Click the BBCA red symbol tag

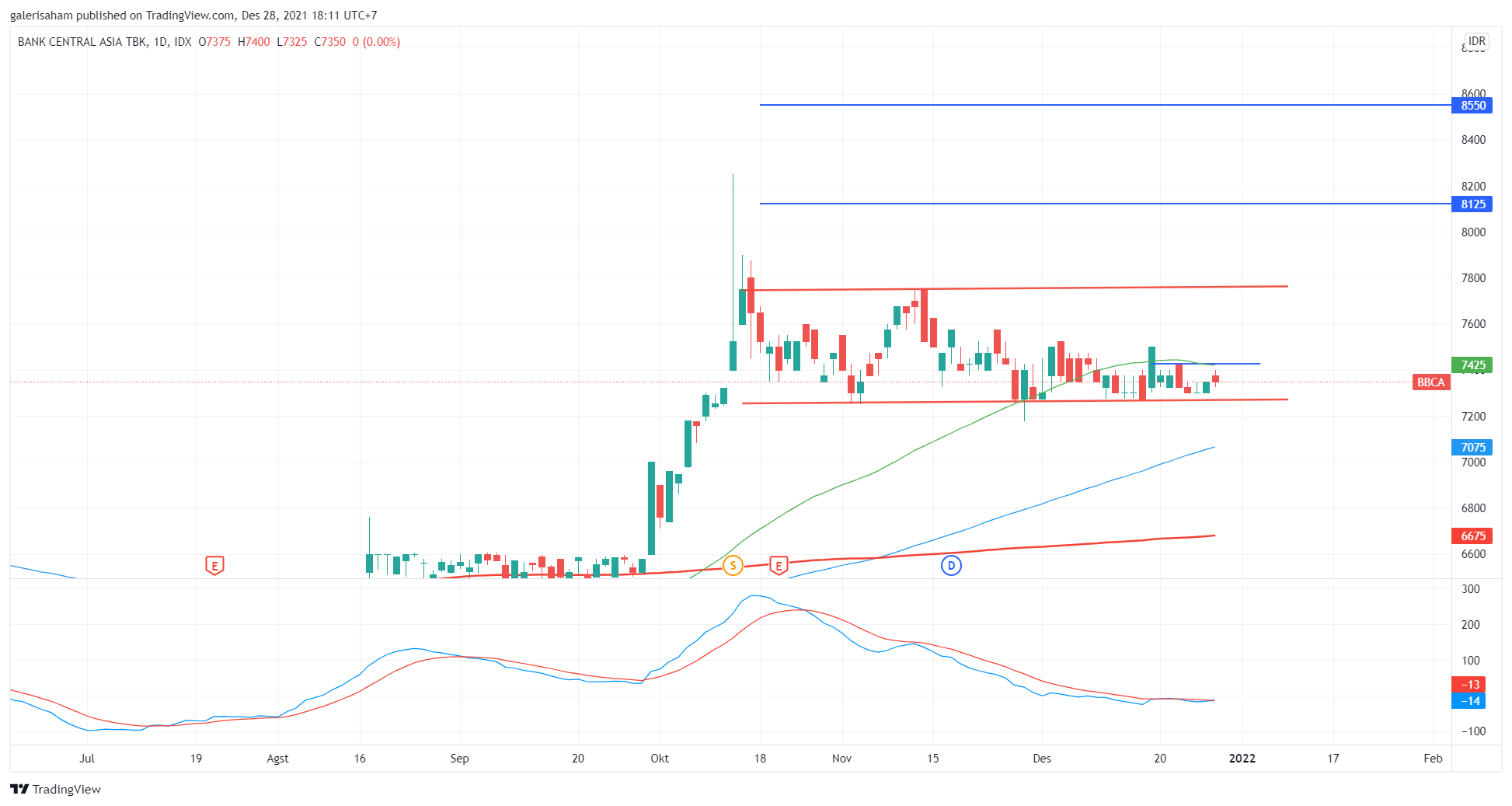coord(1430,382)
